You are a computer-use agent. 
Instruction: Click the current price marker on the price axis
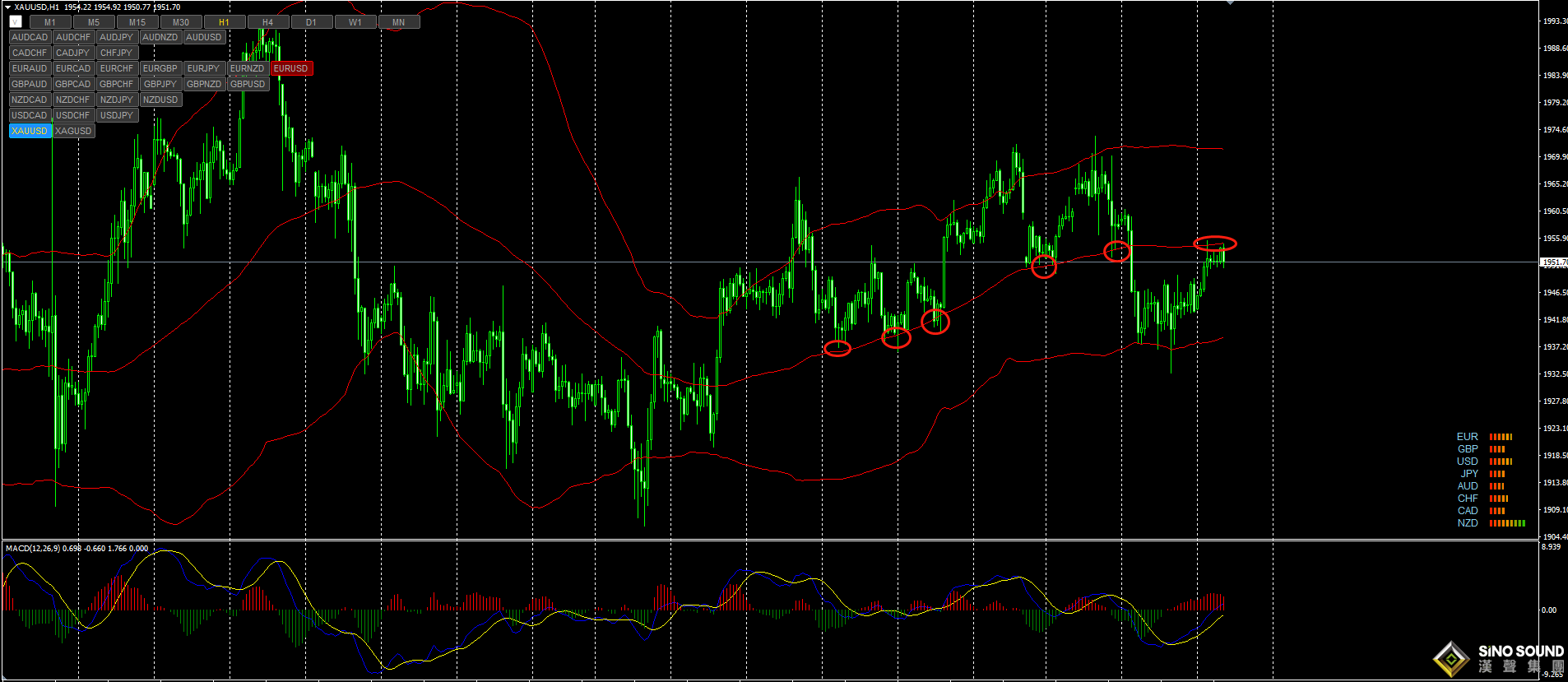1553,262
